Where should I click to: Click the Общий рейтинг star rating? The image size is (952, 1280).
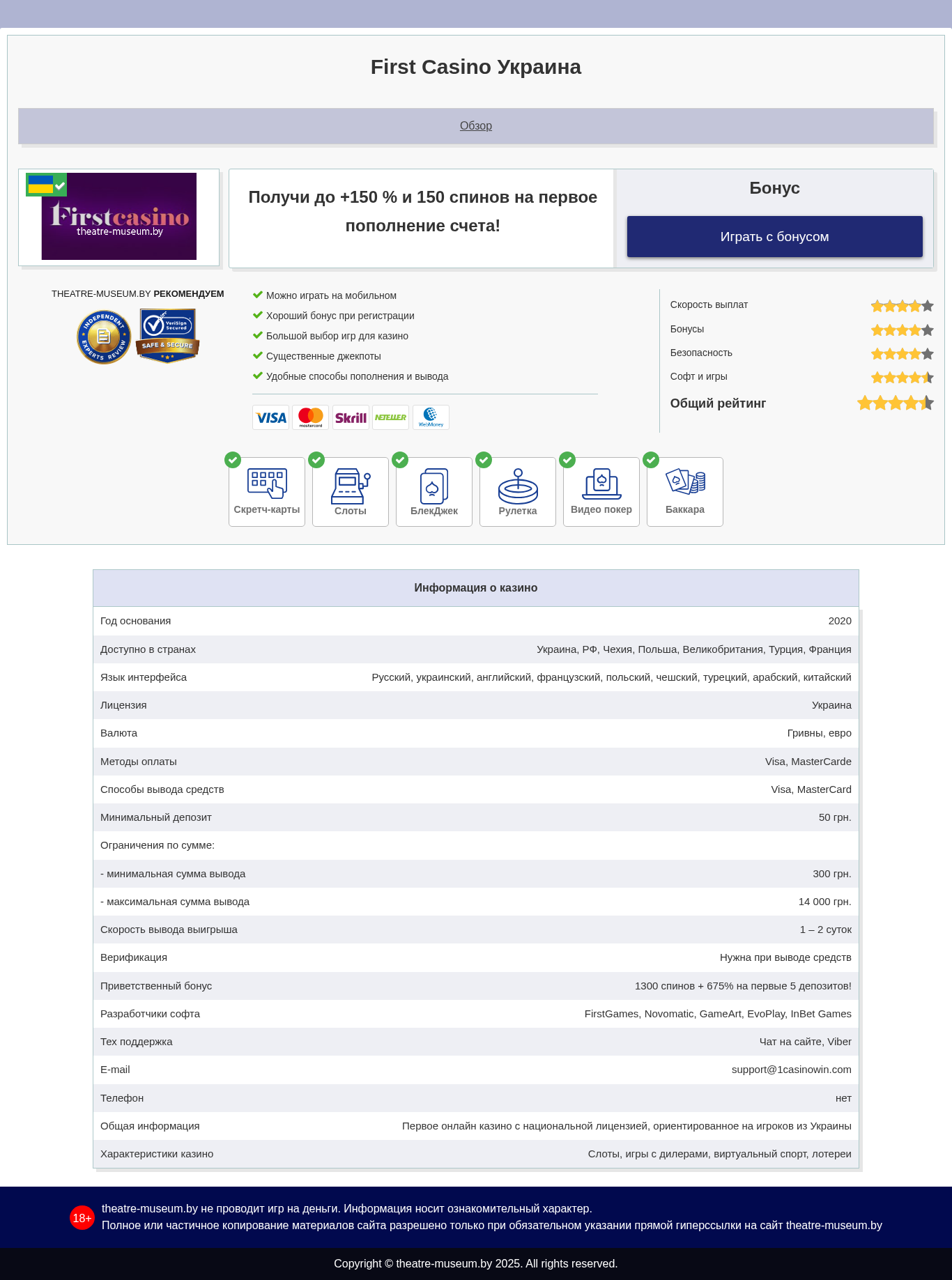tap(896, 403)
